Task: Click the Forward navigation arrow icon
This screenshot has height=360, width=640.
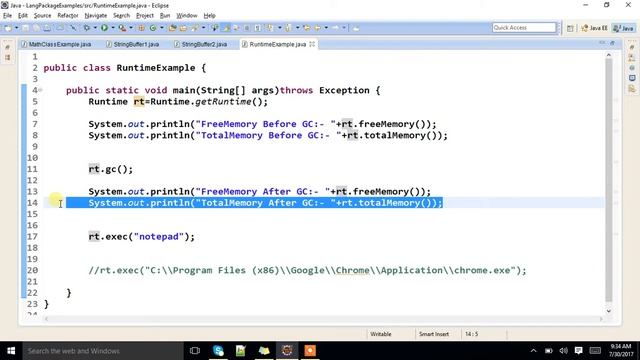Action: point(335,28)
